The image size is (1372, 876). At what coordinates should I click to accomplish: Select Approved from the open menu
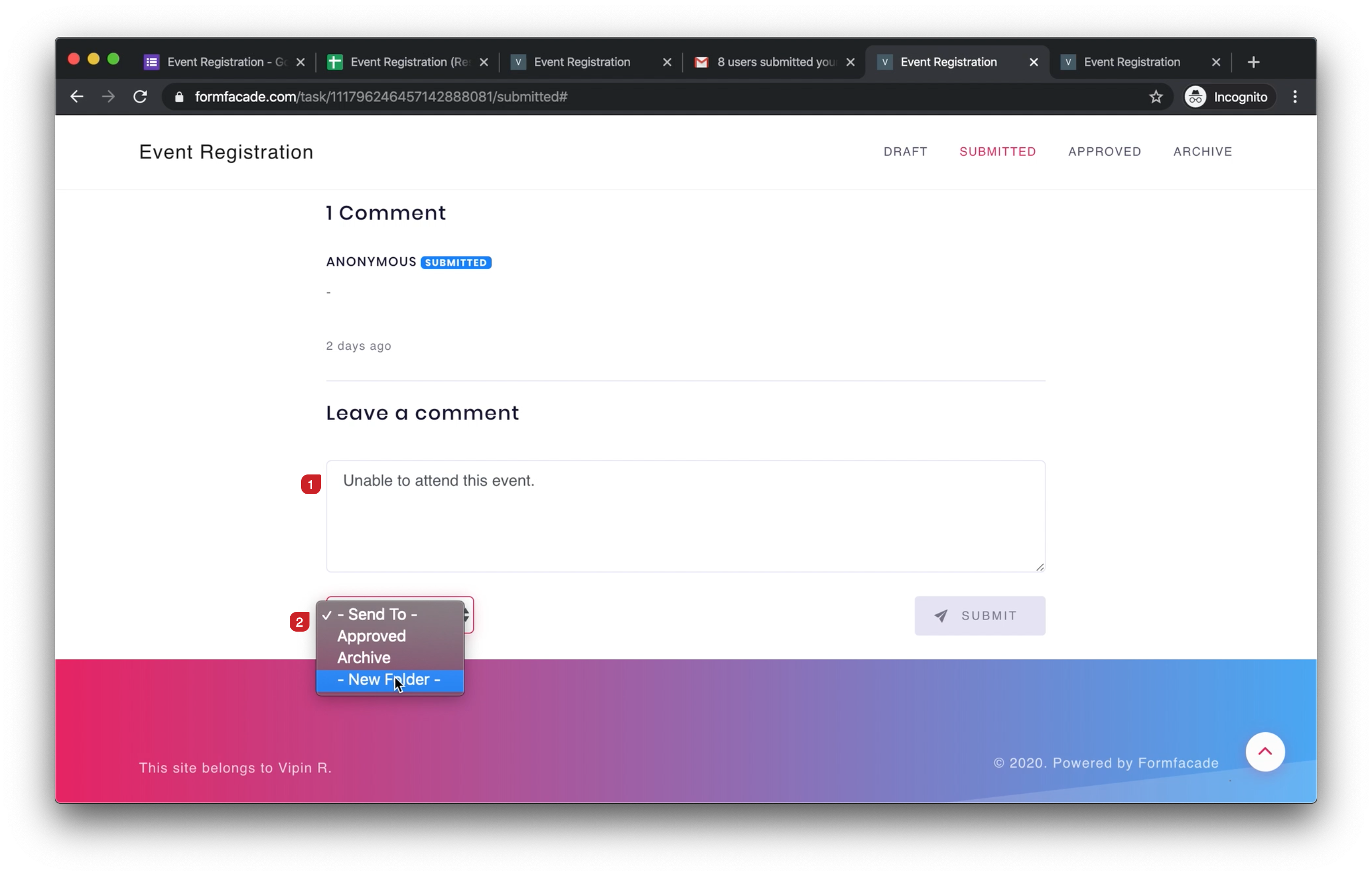coord(372,636)
